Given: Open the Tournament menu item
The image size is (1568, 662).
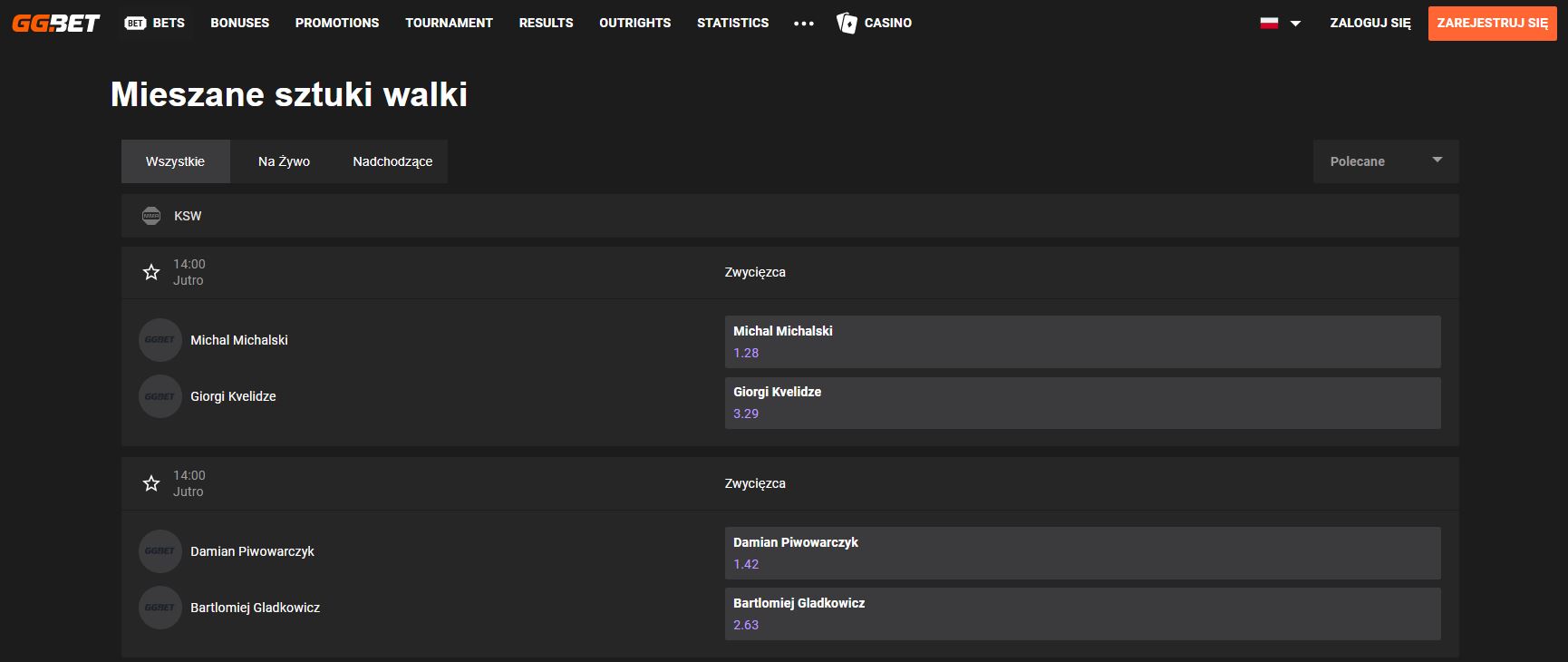Looking at the screenshot, I should click(449, 23).
